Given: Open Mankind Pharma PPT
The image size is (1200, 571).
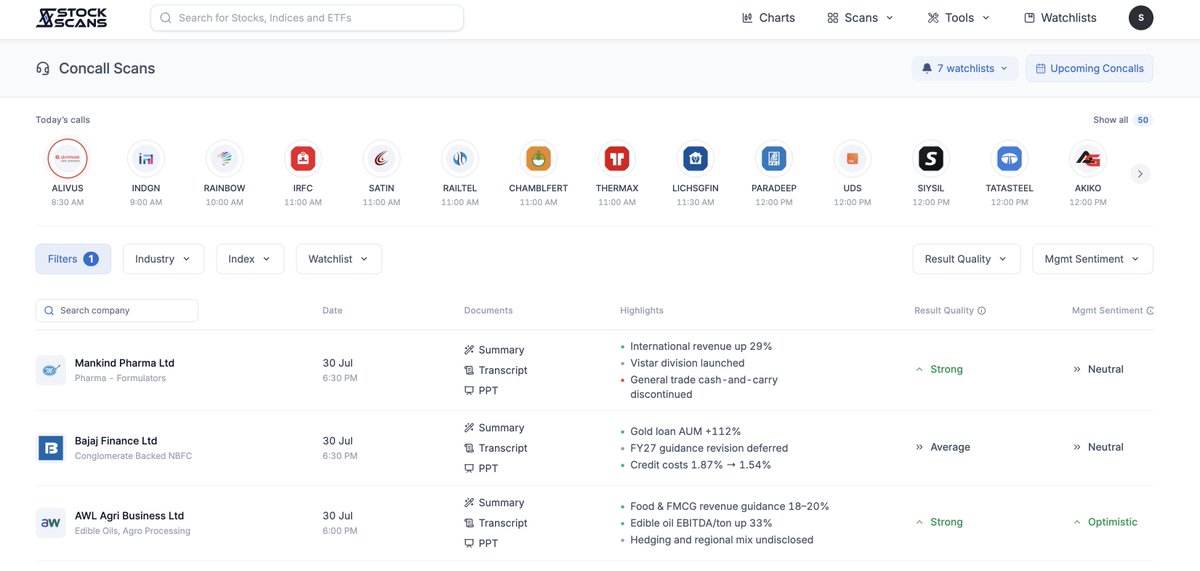Looking at the screenshot, I should pos(481,391).
